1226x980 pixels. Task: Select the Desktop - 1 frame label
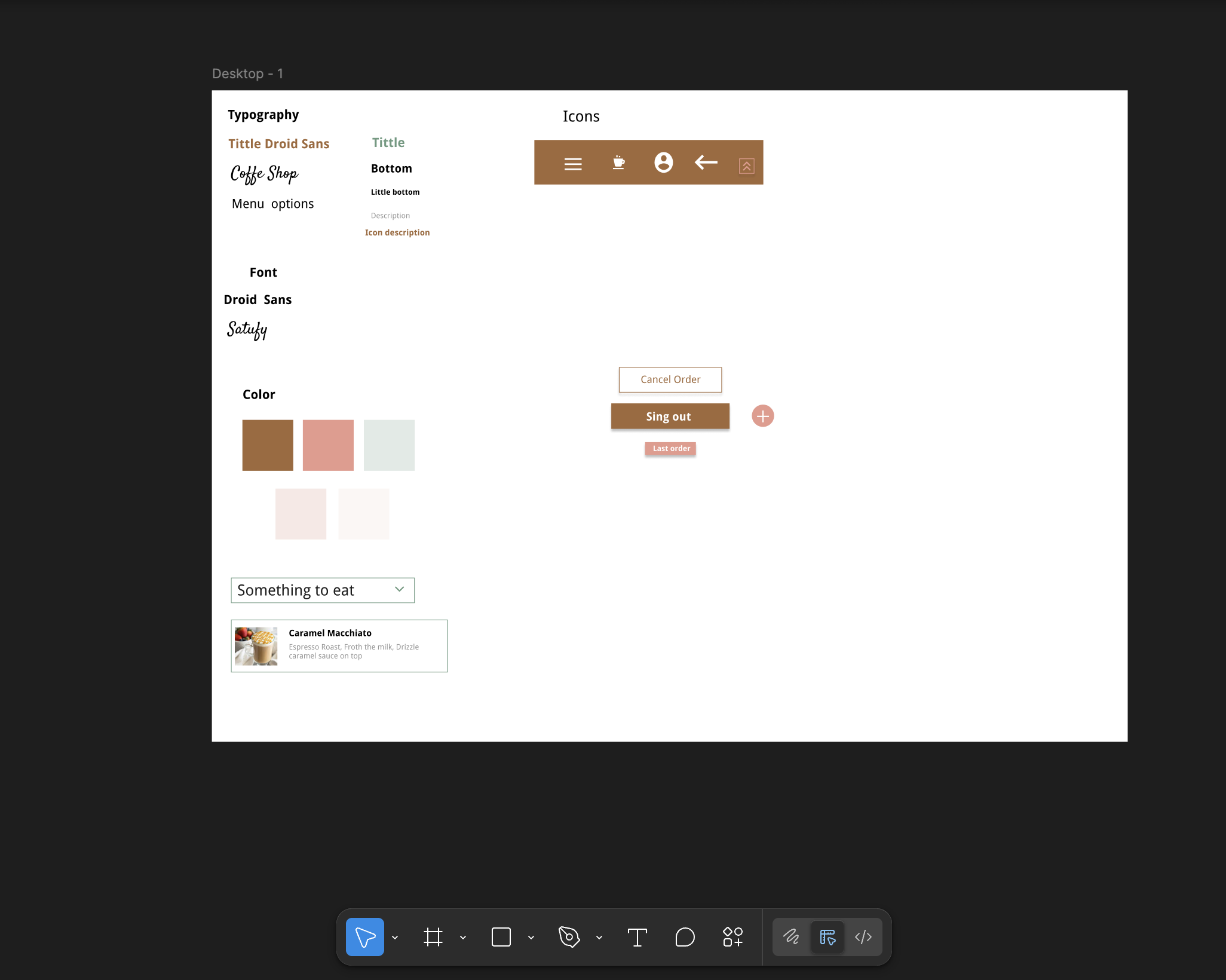pos(248,73)
